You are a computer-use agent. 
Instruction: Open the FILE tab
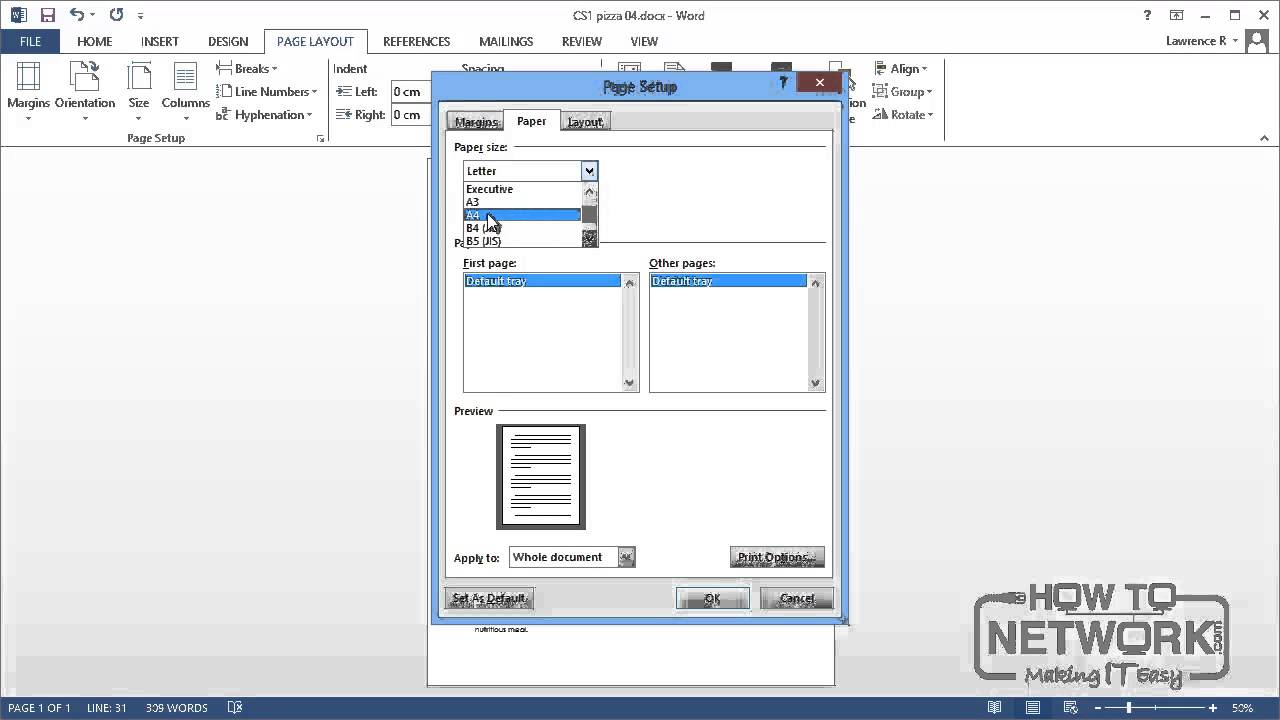[30, 42]
